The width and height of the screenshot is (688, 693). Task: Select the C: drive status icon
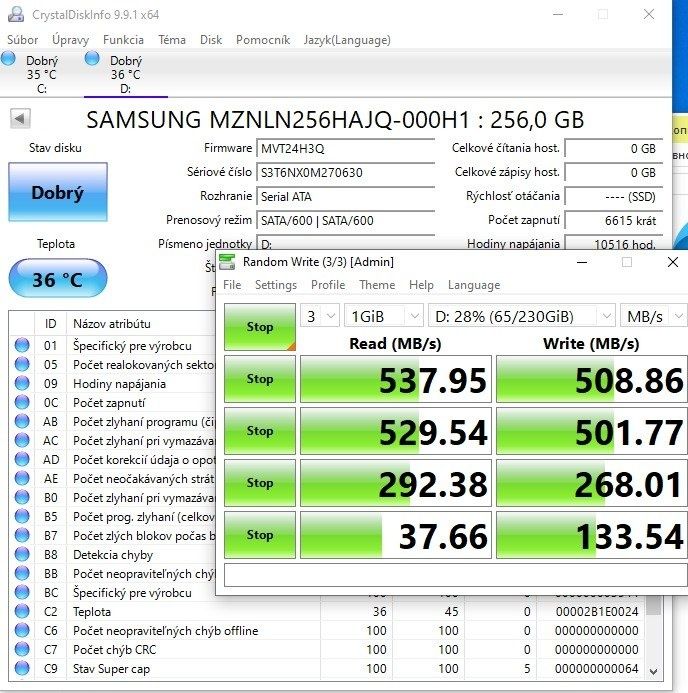pyautogui.click(x=8, y=58)
